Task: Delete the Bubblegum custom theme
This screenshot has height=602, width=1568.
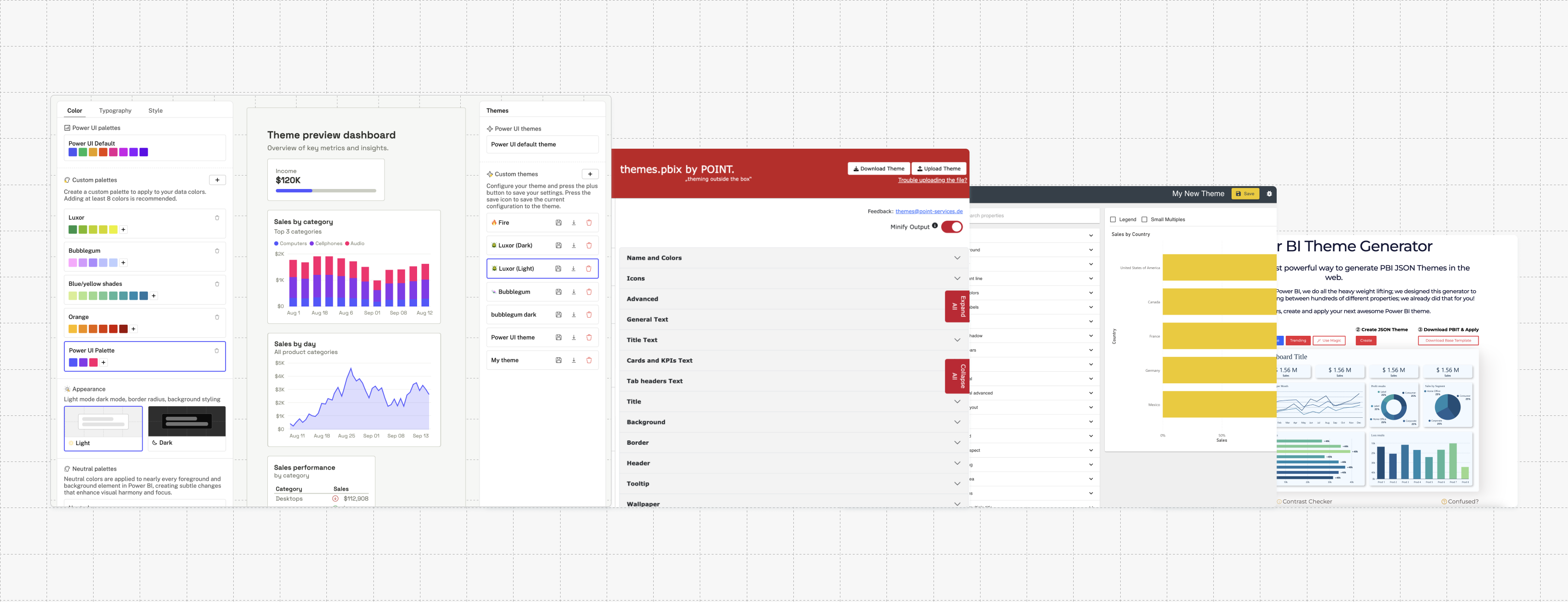Action: click(588, 291)
